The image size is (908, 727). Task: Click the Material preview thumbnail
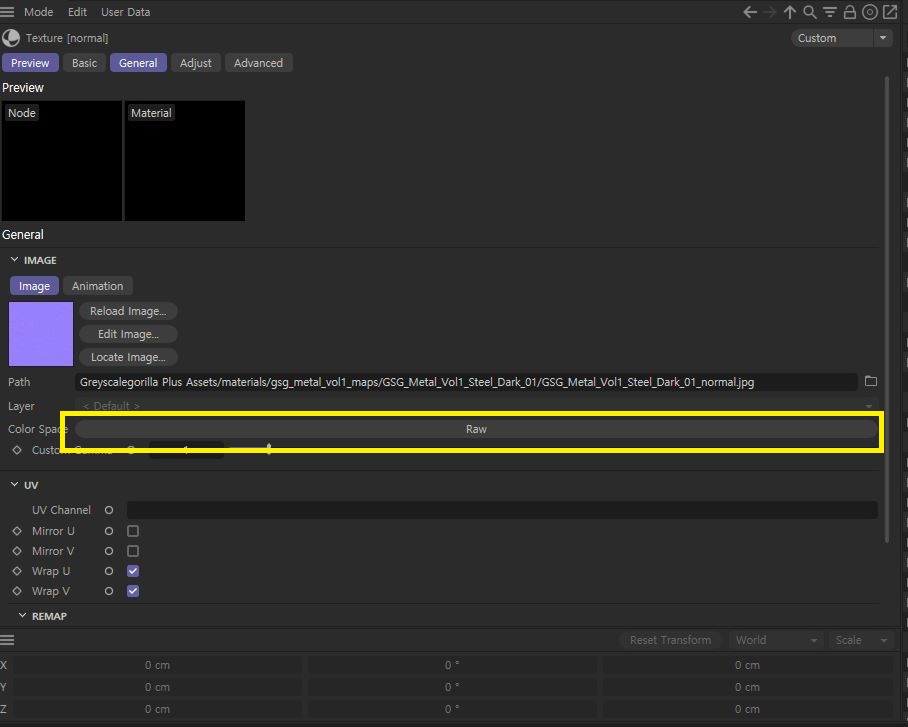tap(185, 161)
